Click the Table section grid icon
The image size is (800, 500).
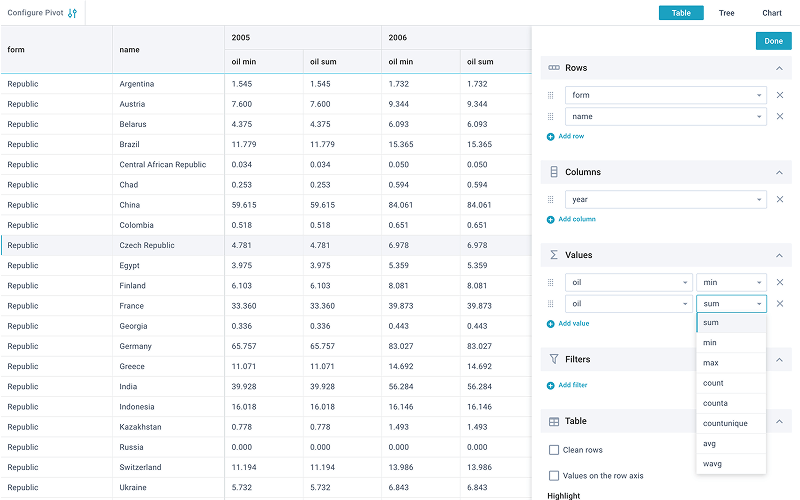click(x=554, y=421)
